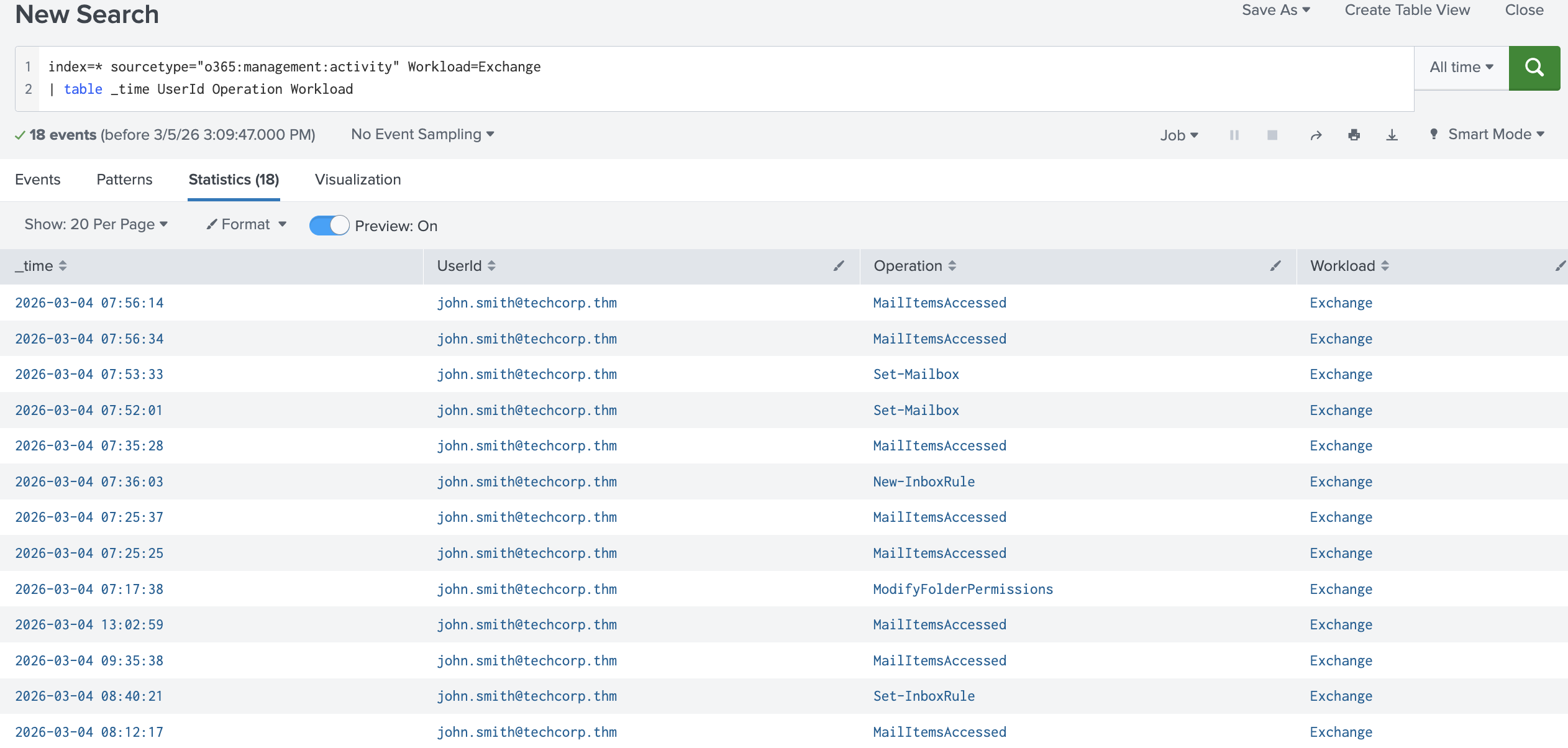Click the table command in the query
This screenshot has width=1568, height=748.
[83, 89]
